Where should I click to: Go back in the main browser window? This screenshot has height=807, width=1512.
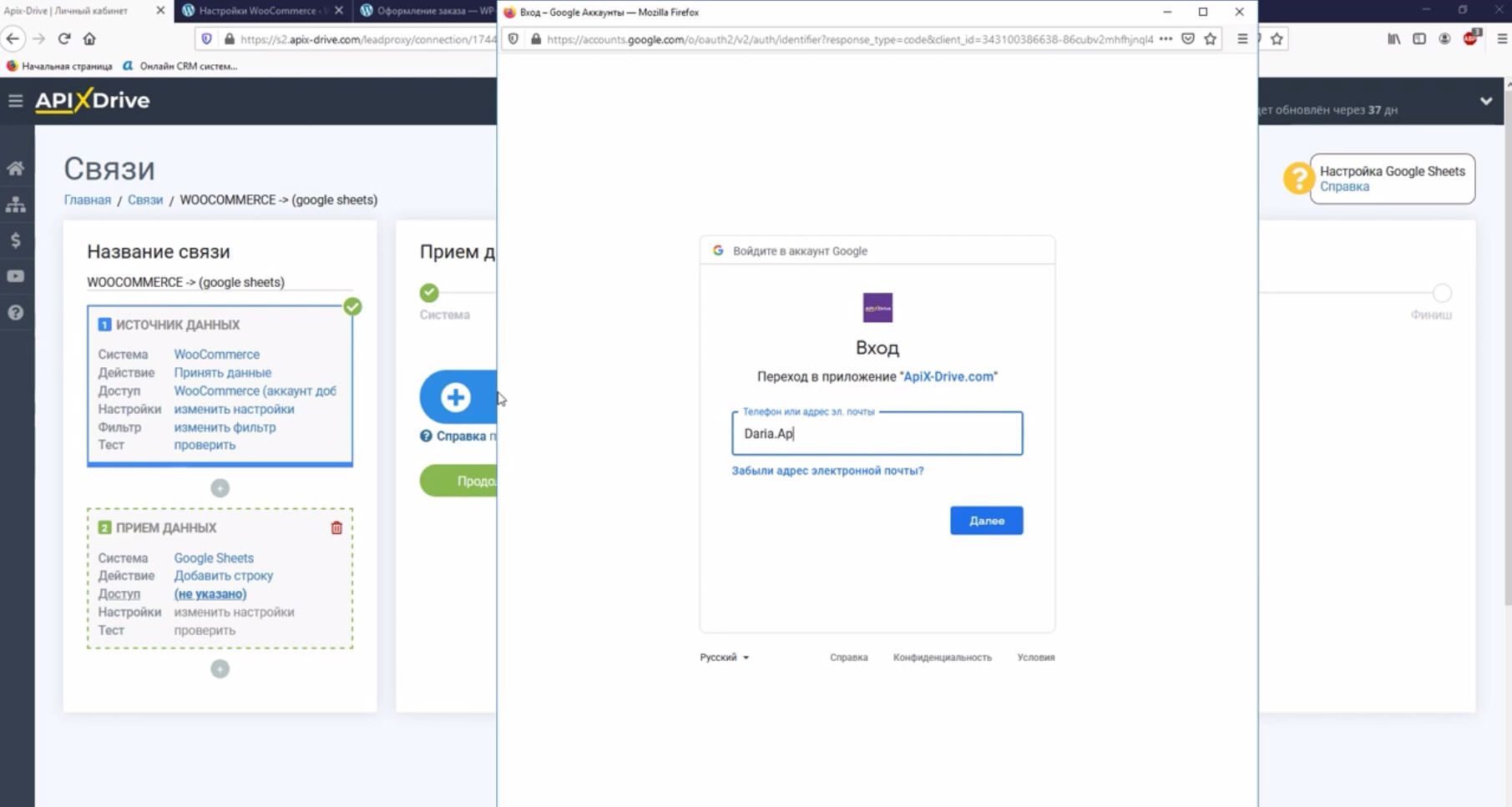[13, 38]
